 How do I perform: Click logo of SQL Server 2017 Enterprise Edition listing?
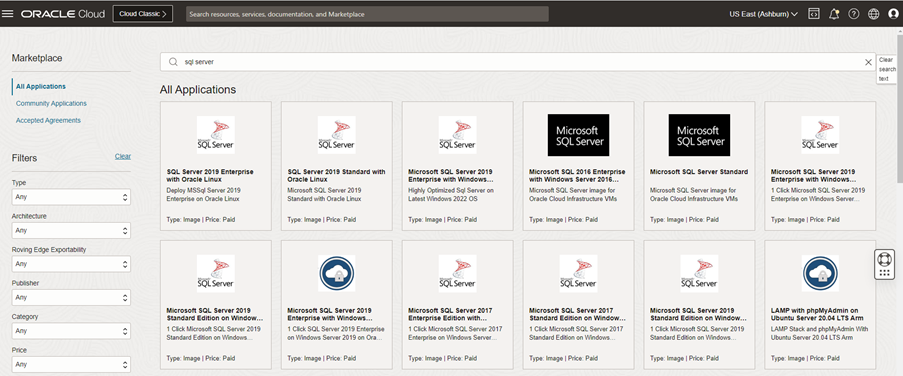tap(457, 274)
